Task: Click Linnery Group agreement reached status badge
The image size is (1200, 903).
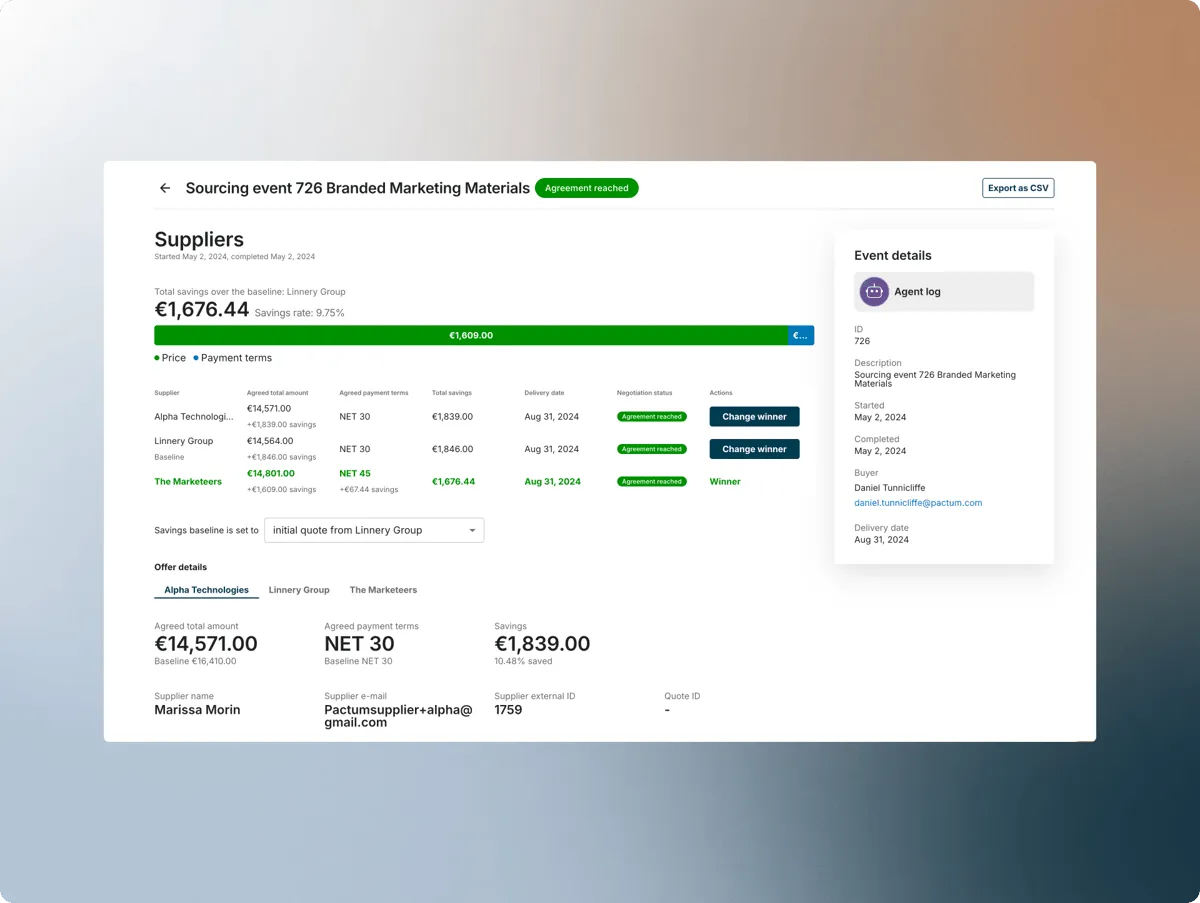Action: pos(652,449)
